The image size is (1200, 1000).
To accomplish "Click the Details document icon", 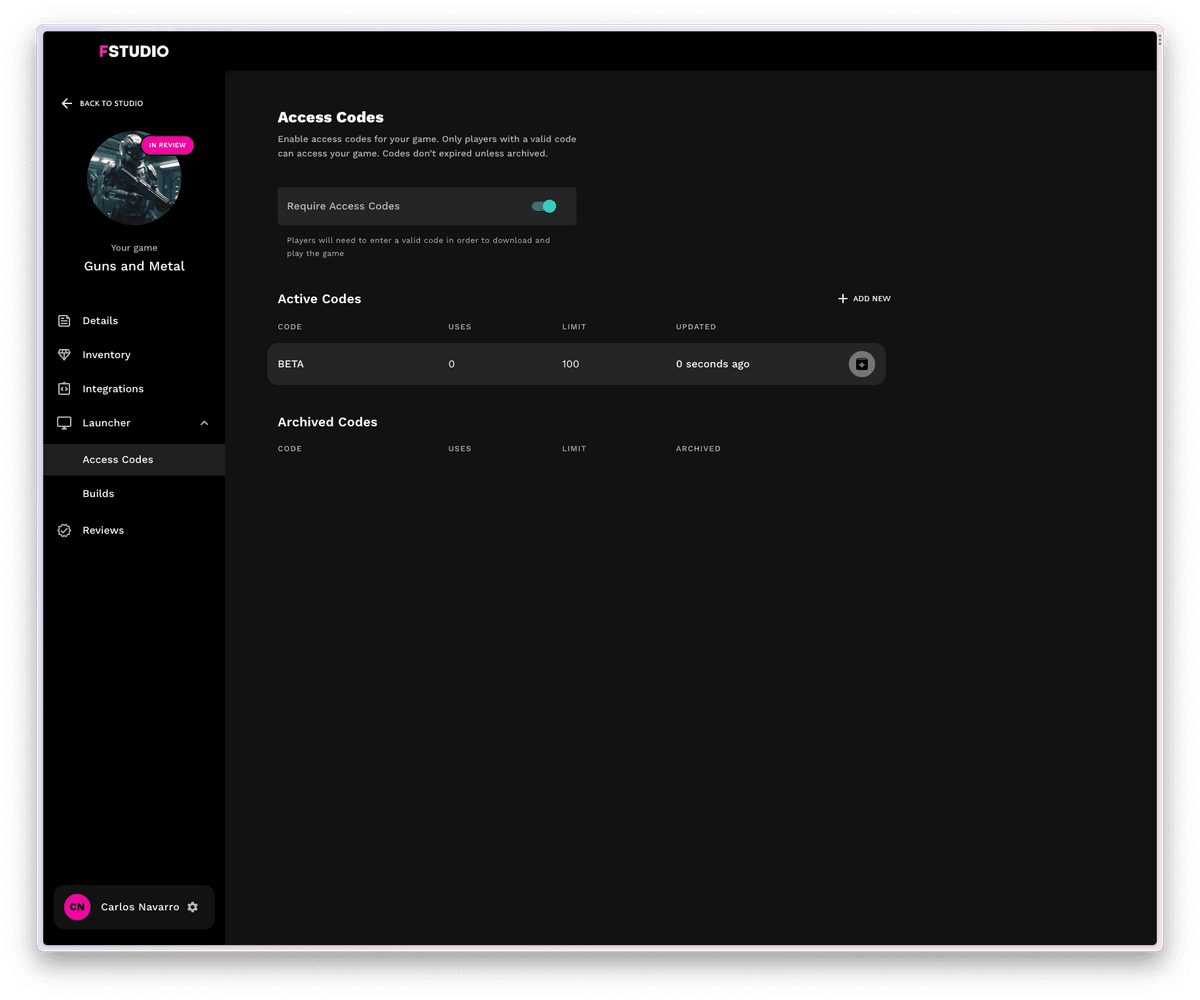I will click(x=64, y=321).
